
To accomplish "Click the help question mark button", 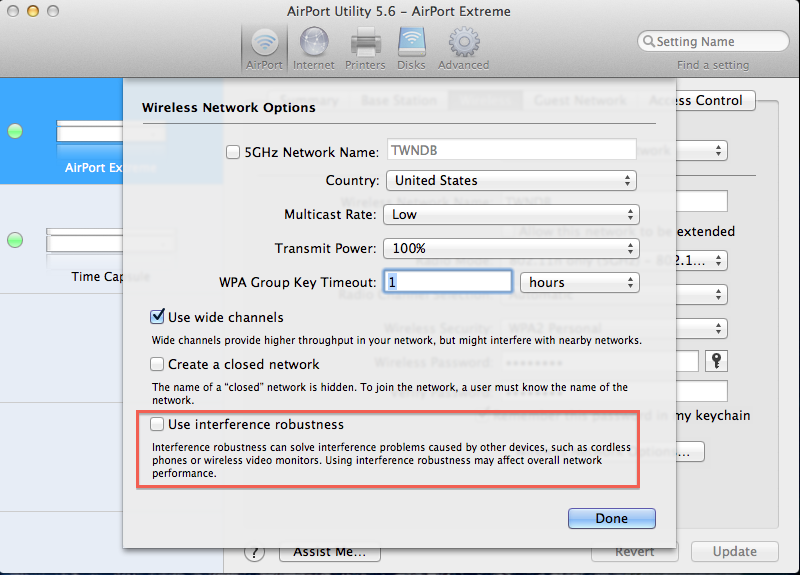I will 254,552.
